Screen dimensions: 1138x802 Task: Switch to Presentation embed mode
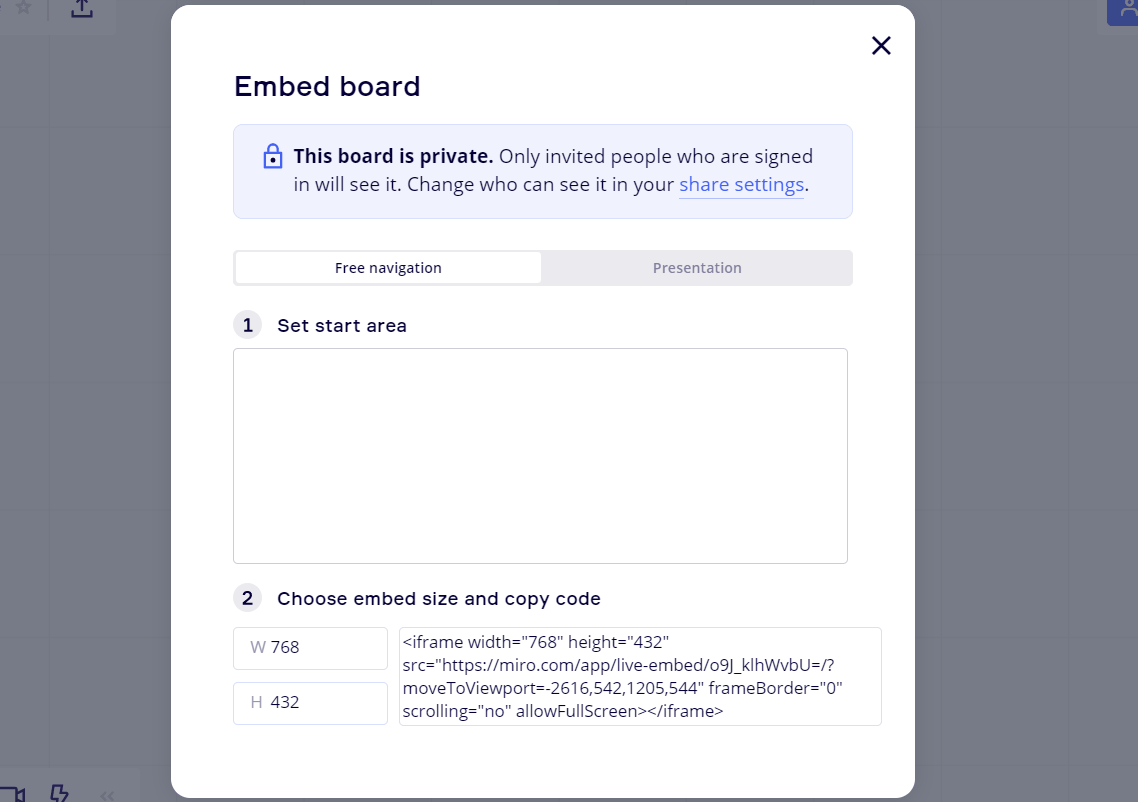697,267
